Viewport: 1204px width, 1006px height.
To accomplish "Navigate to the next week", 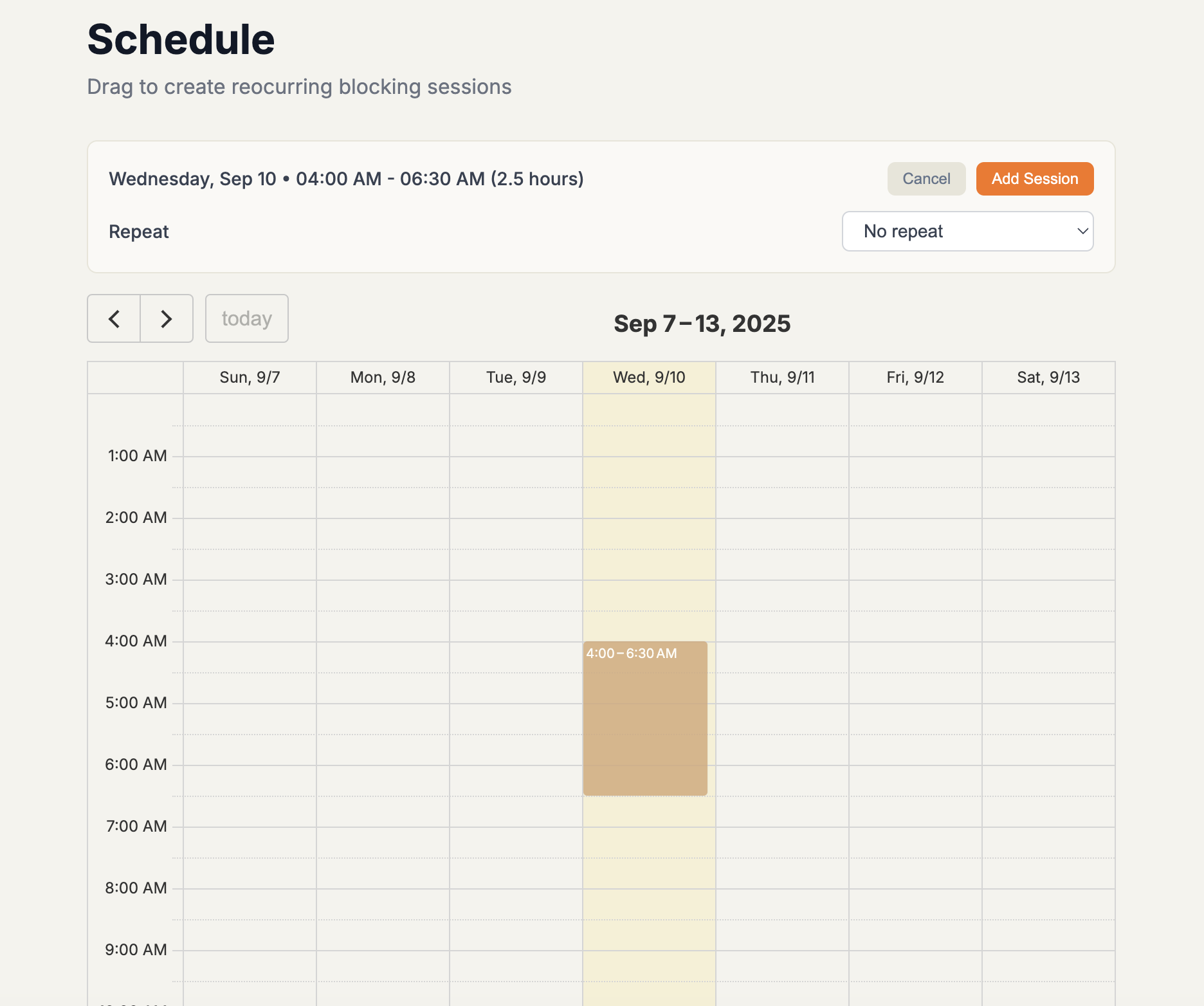I will point(166,318).
